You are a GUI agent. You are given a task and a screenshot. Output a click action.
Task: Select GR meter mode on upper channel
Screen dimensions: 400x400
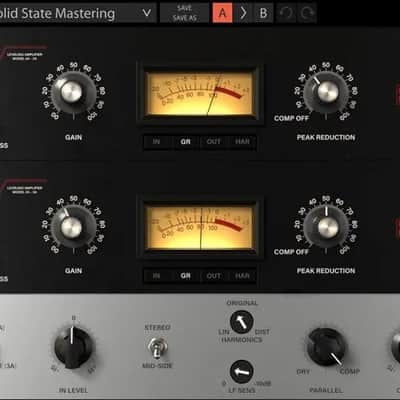[x=186, y=142]
